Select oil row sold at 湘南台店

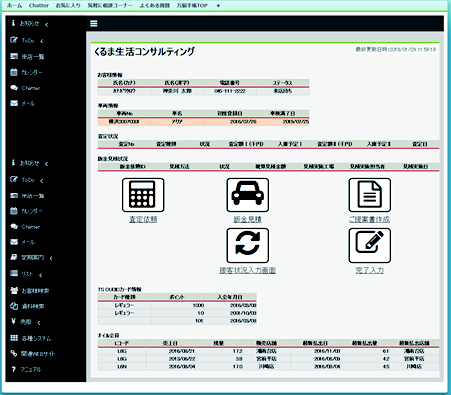[268, 351]
